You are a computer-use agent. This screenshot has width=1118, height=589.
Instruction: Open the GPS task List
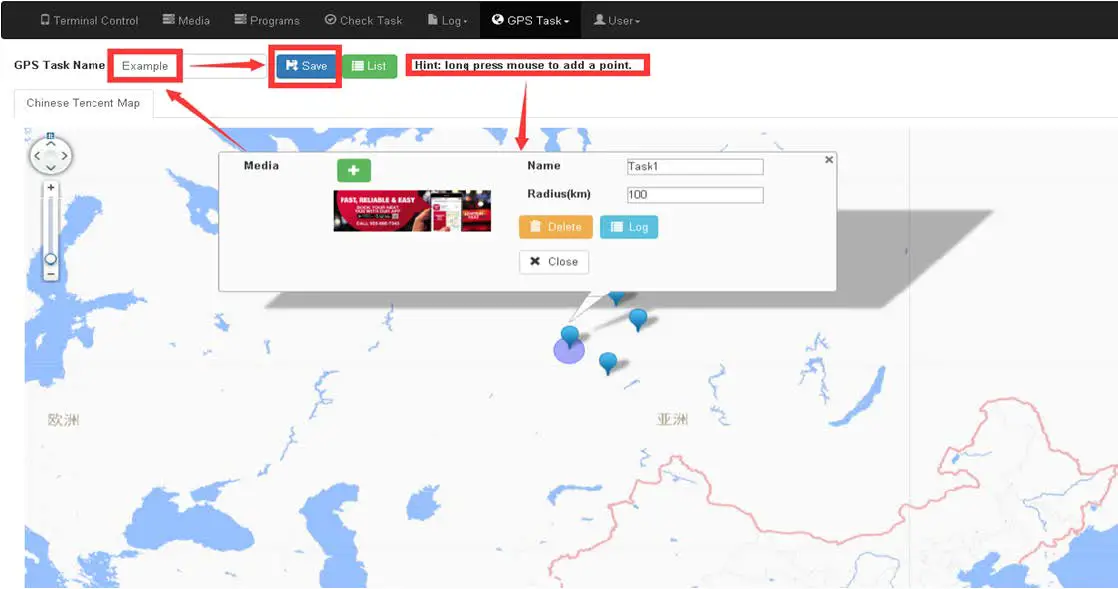(369, 66)
